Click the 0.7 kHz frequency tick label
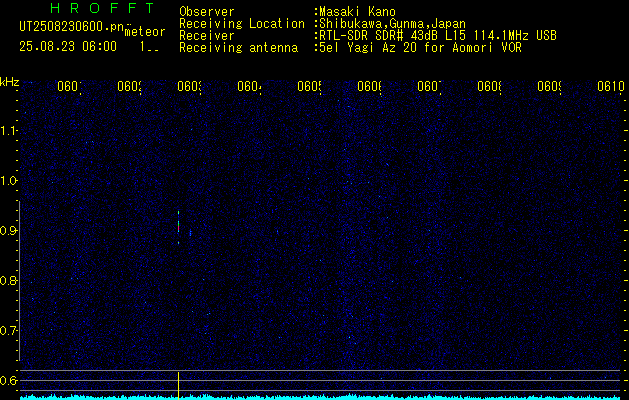The image size is (629, 400). click(x=8, y=331)
